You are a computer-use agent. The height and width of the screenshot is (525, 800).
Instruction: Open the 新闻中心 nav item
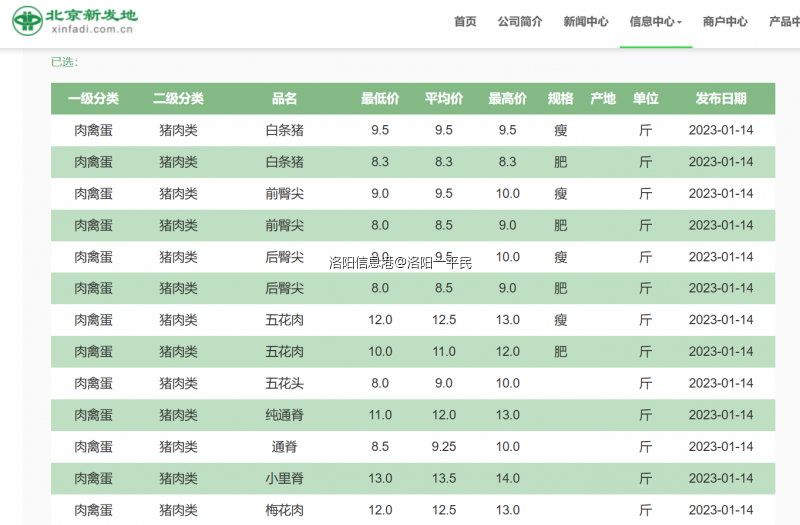pos(586,21)
